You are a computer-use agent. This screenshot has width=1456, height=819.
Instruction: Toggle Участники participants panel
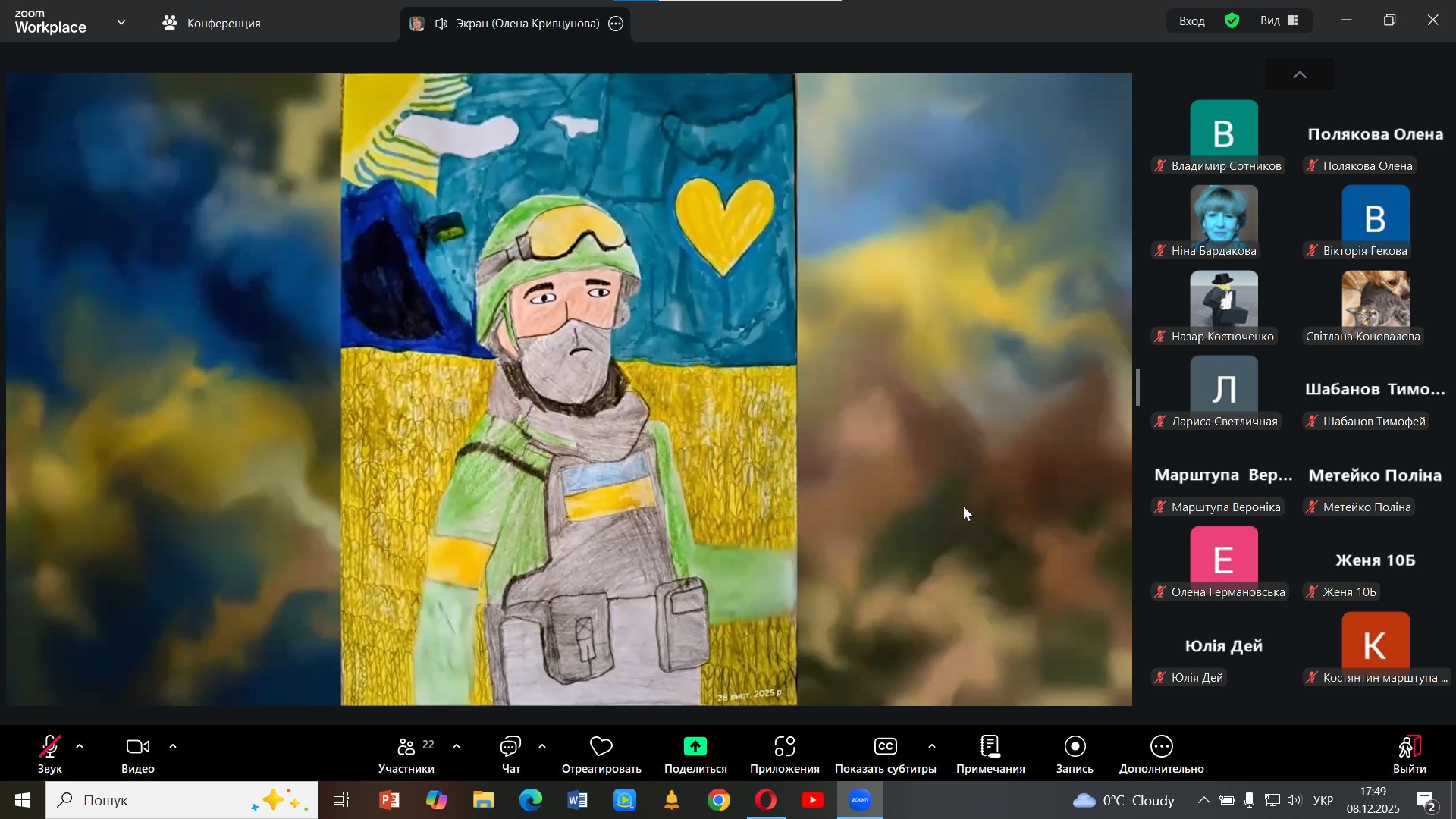[x=407, y=755]
